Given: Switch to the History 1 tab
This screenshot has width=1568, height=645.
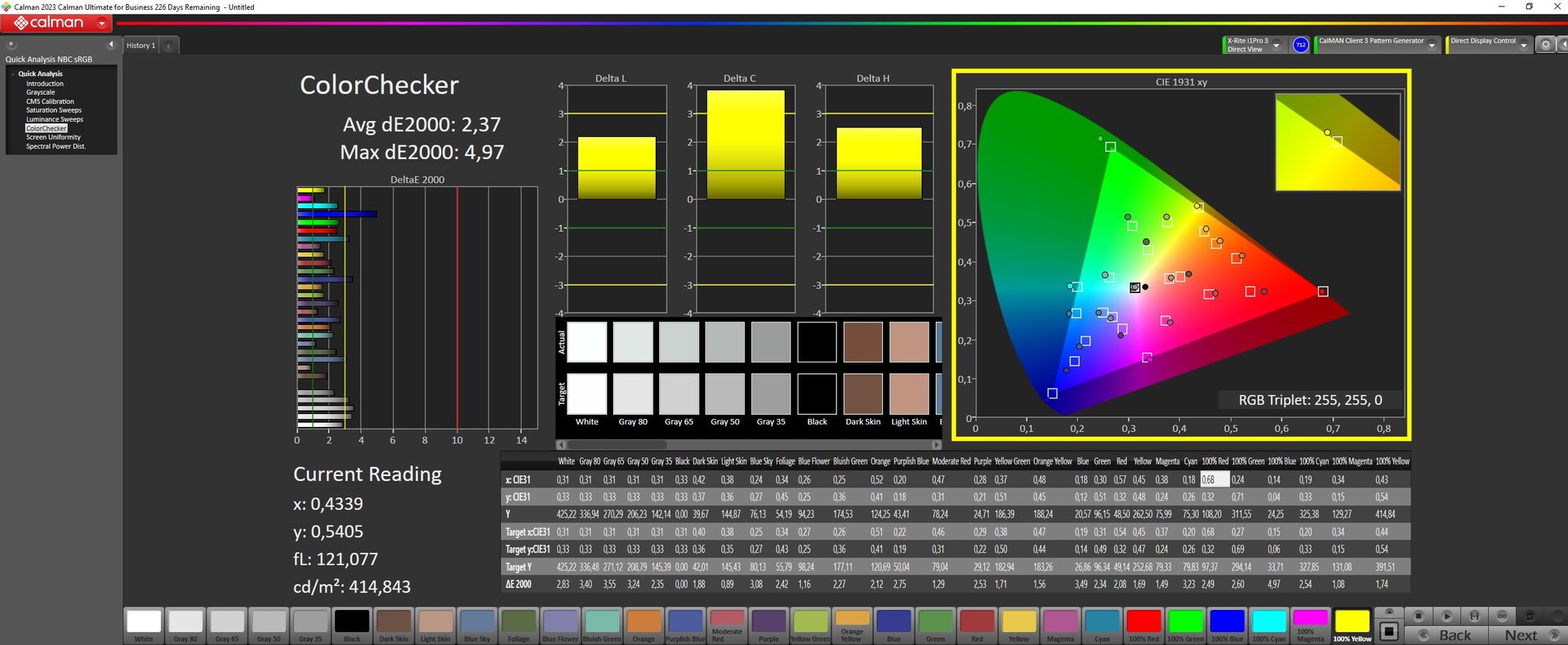Looking at the screenshot, I should point(140,46).
